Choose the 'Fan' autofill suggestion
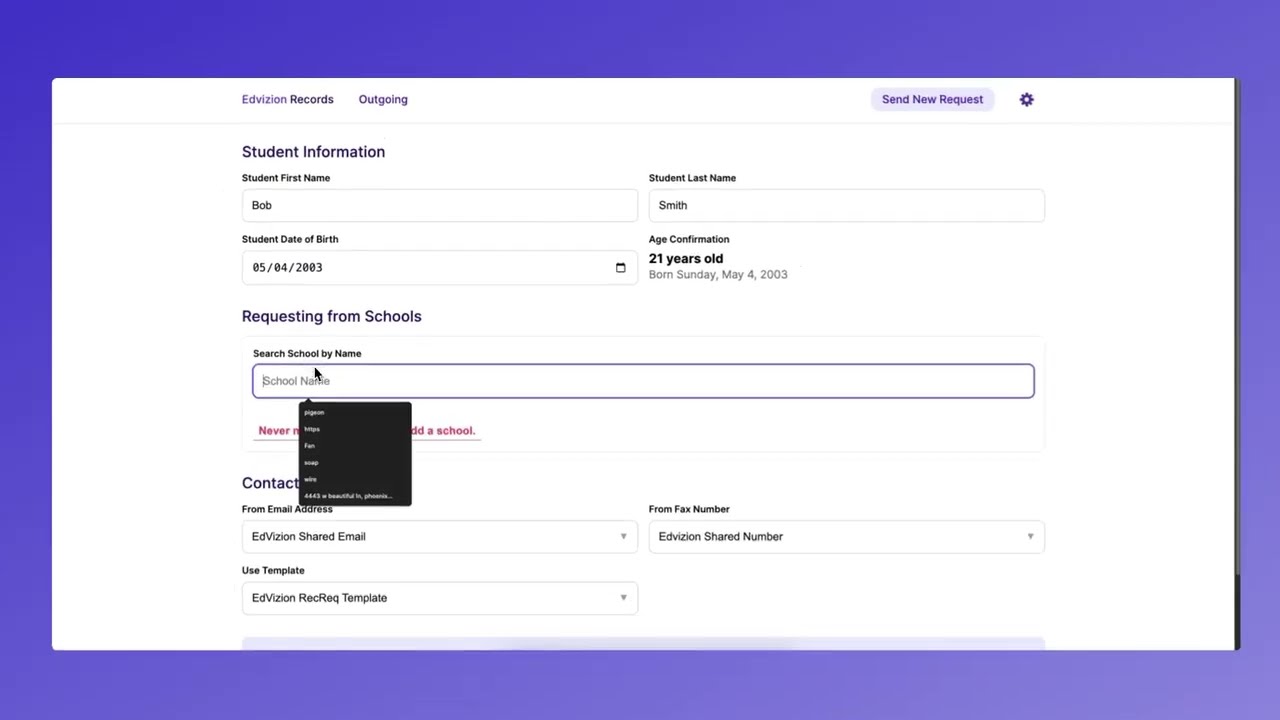 pos(355,446)
